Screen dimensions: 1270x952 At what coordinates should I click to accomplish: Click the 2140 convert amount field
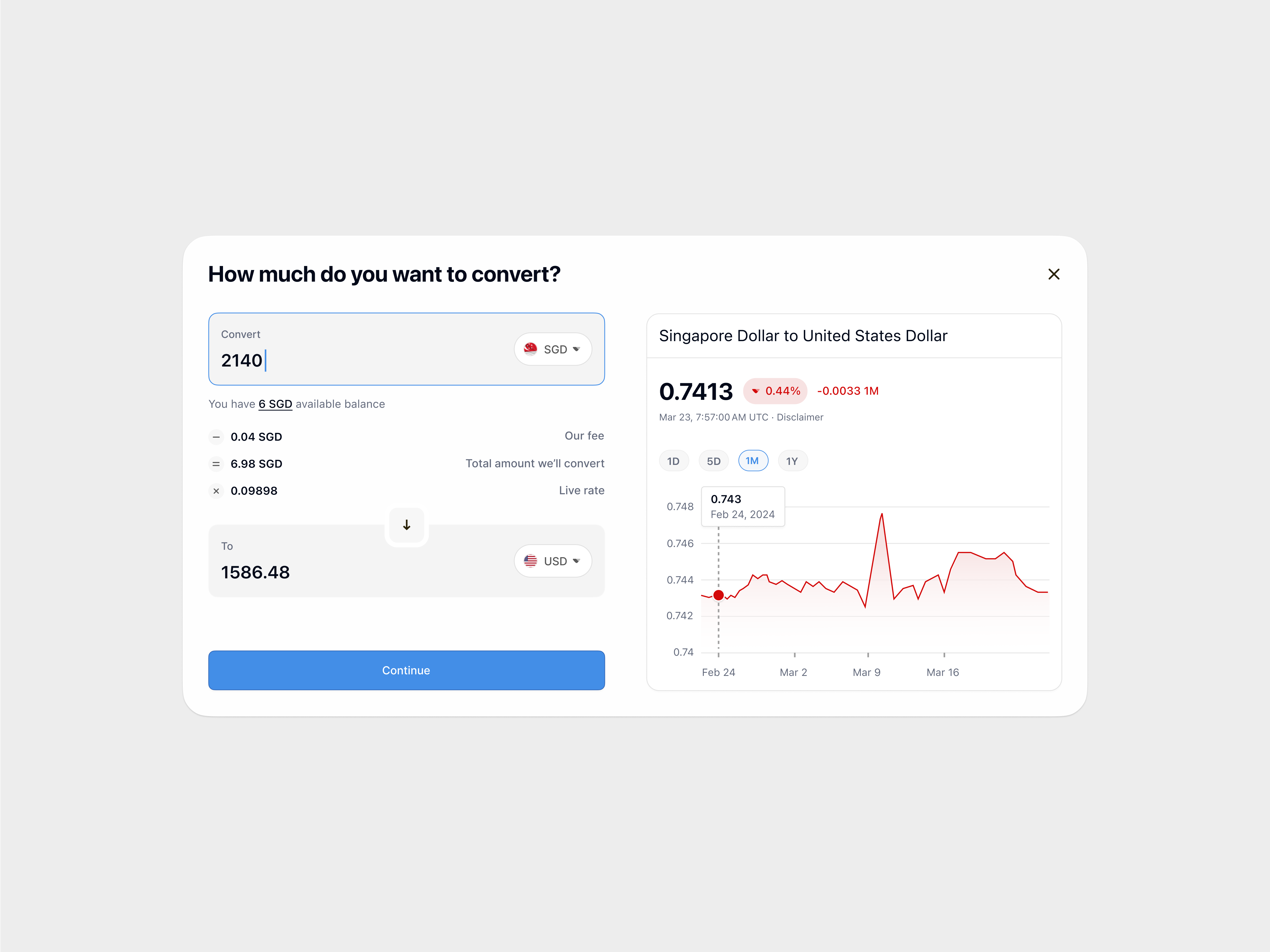pyautogui.click(x=242, y=360)
